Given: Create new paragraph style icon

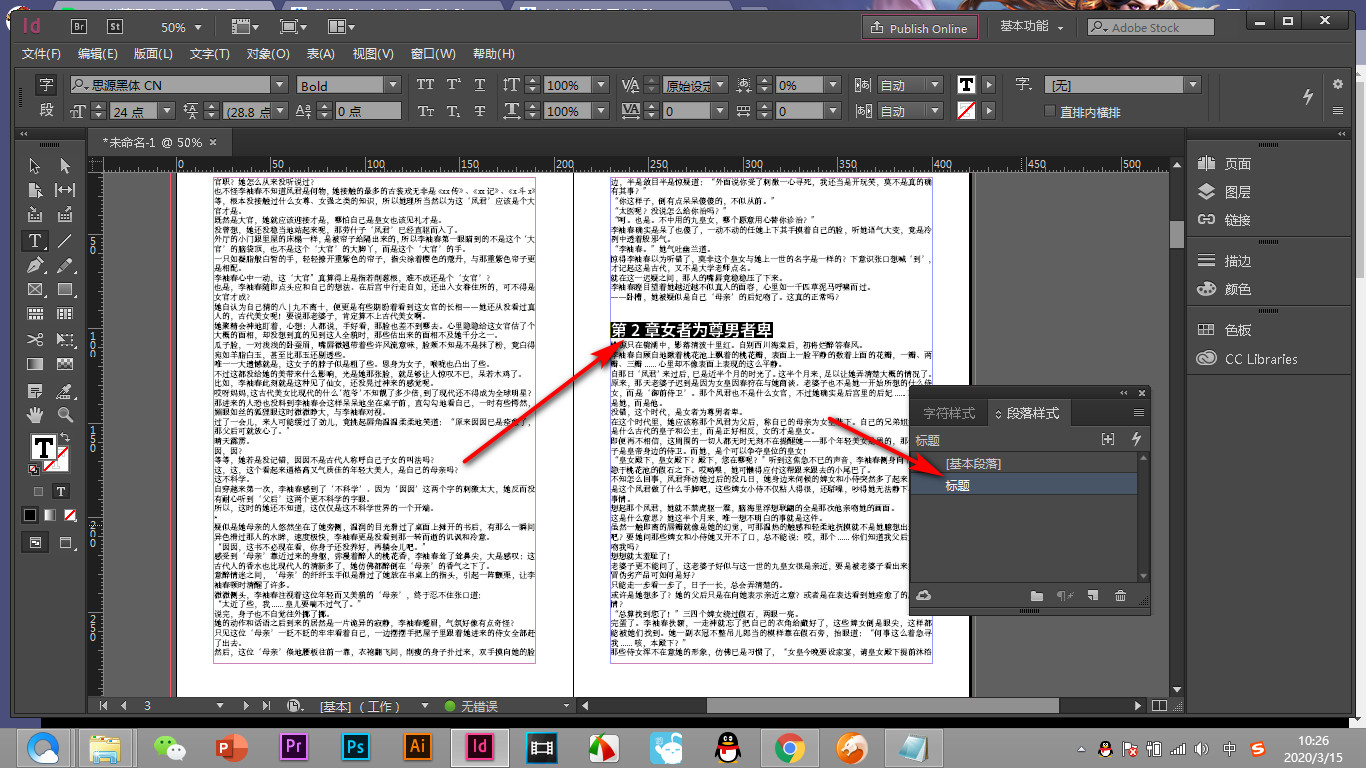Looking at the screenshot, I should pyautogui.click(x=1092, y=596).
